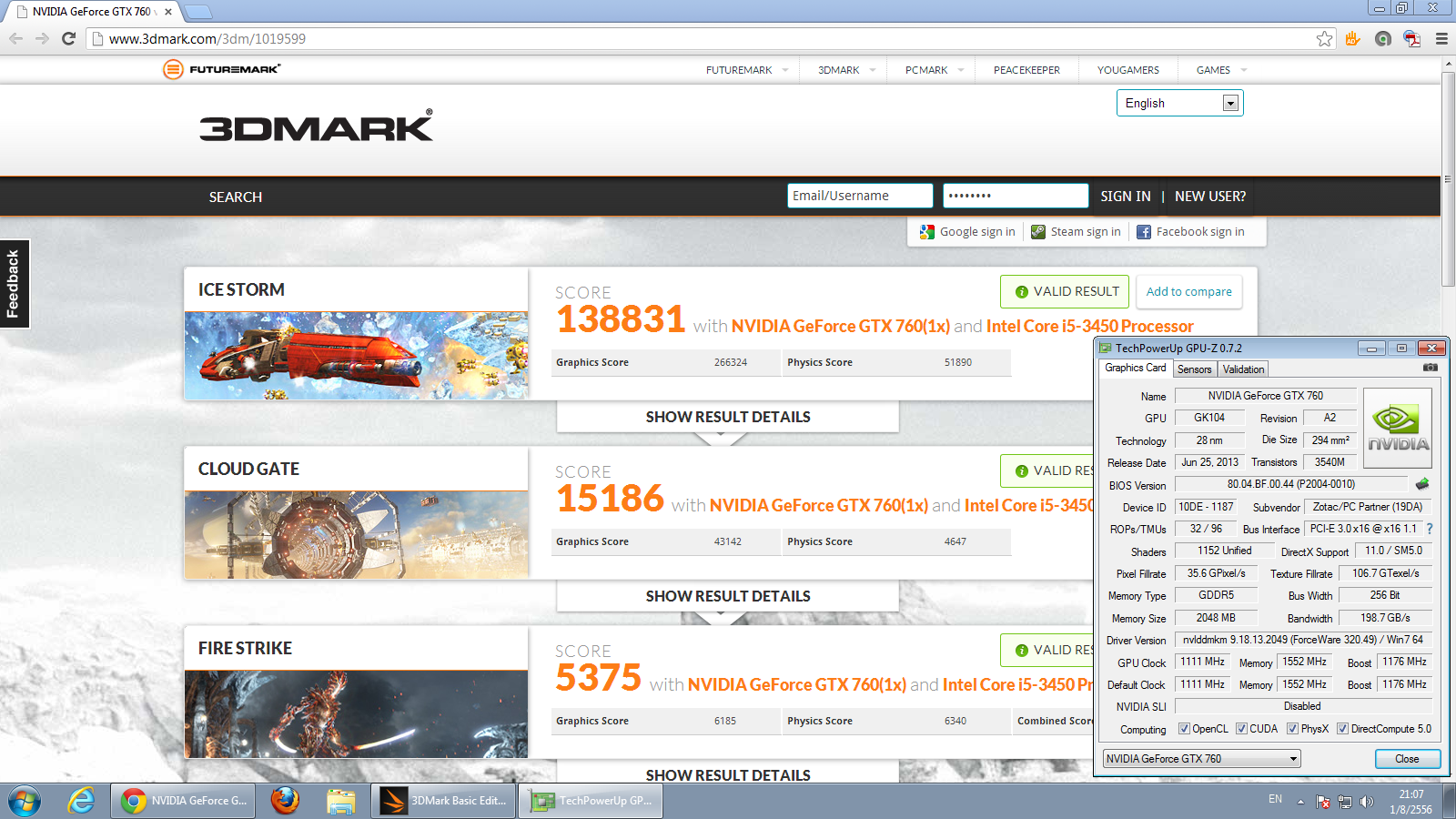Expand Fire Strike Show Result Details
Screen dimensions: 1456x819
728,774
